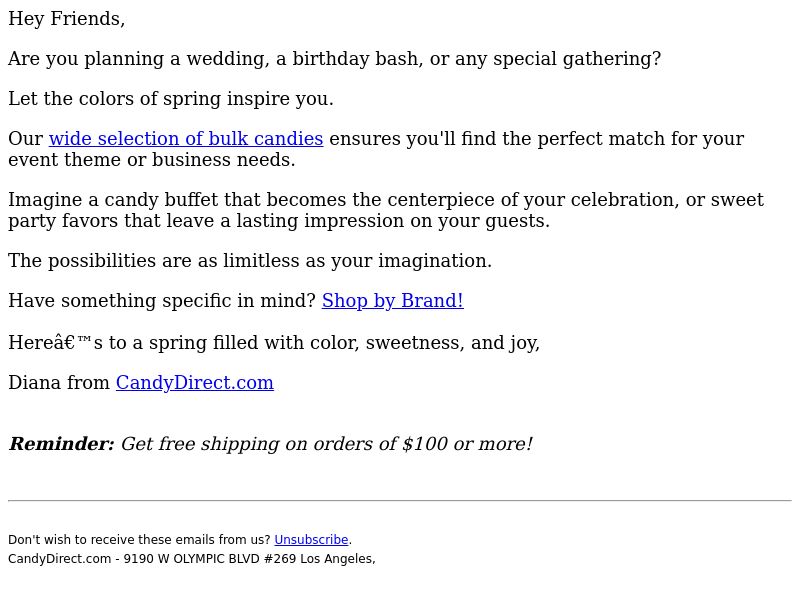Click the possibilities are limitless sentence
The width and height of the screenshot is (800, 600).
pos(249,261)
